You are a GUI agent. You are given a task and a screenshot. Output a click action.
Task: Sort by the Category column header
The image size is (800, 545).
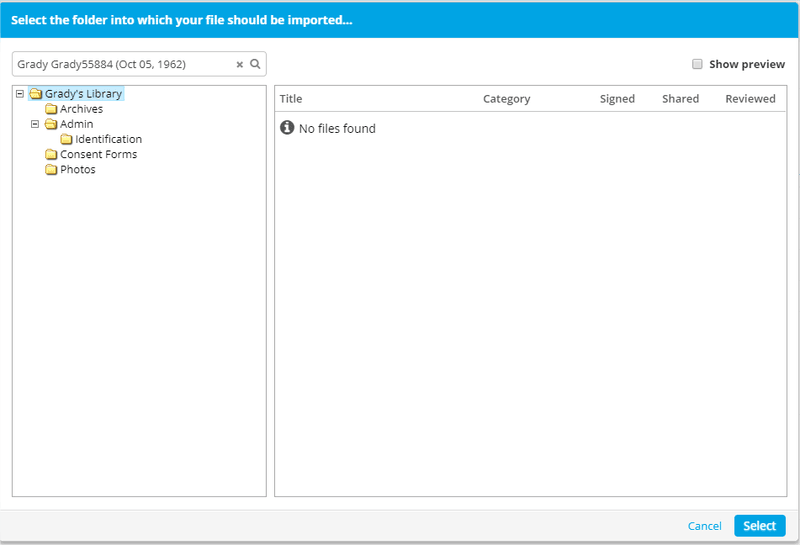(507, 99)
